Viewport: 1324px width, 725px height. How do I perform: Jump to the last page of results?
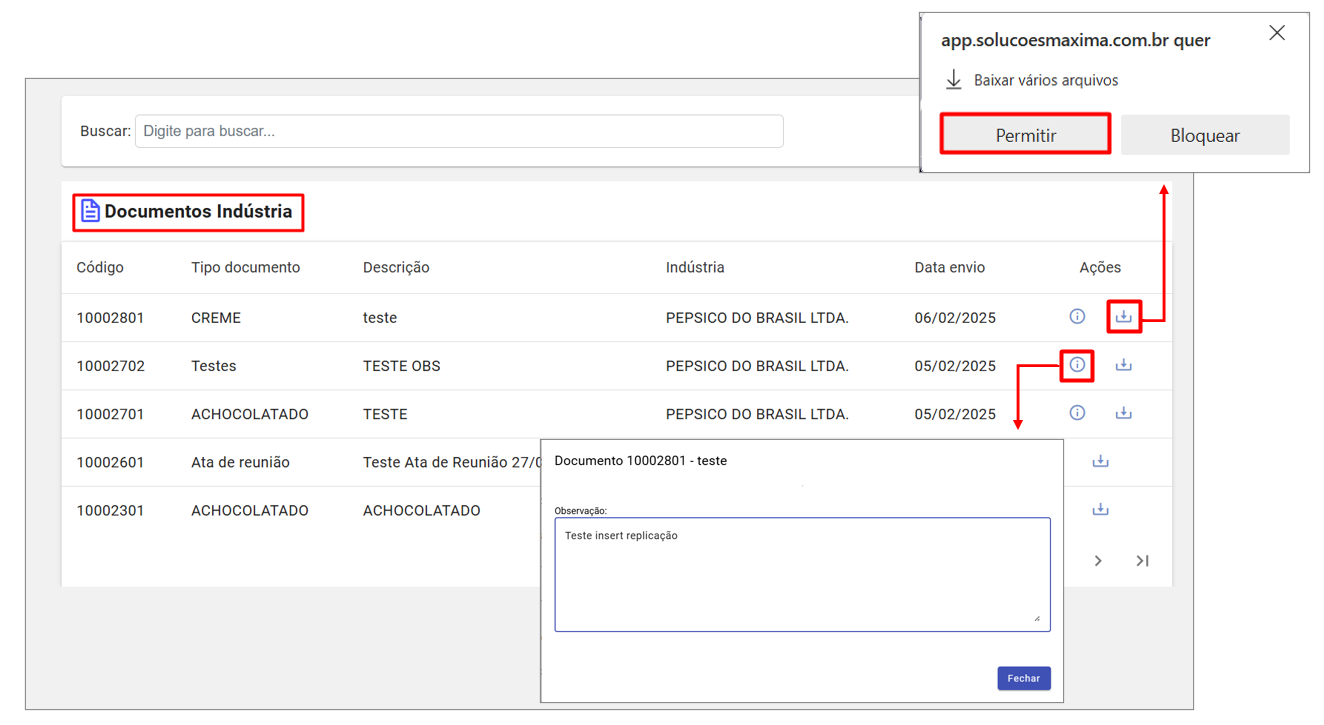[1142, 561]
